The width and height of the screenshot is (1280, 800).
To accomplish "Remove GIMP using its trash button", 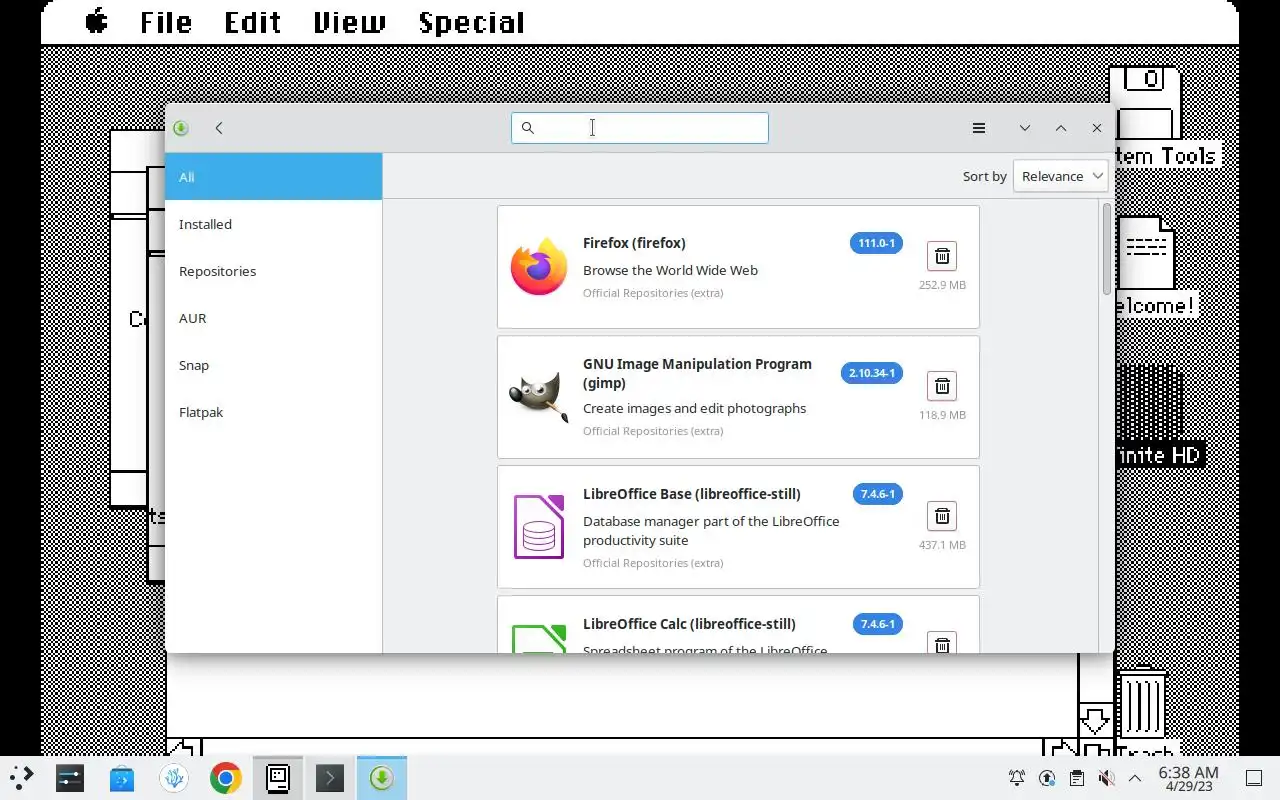I will click(942, 386).
